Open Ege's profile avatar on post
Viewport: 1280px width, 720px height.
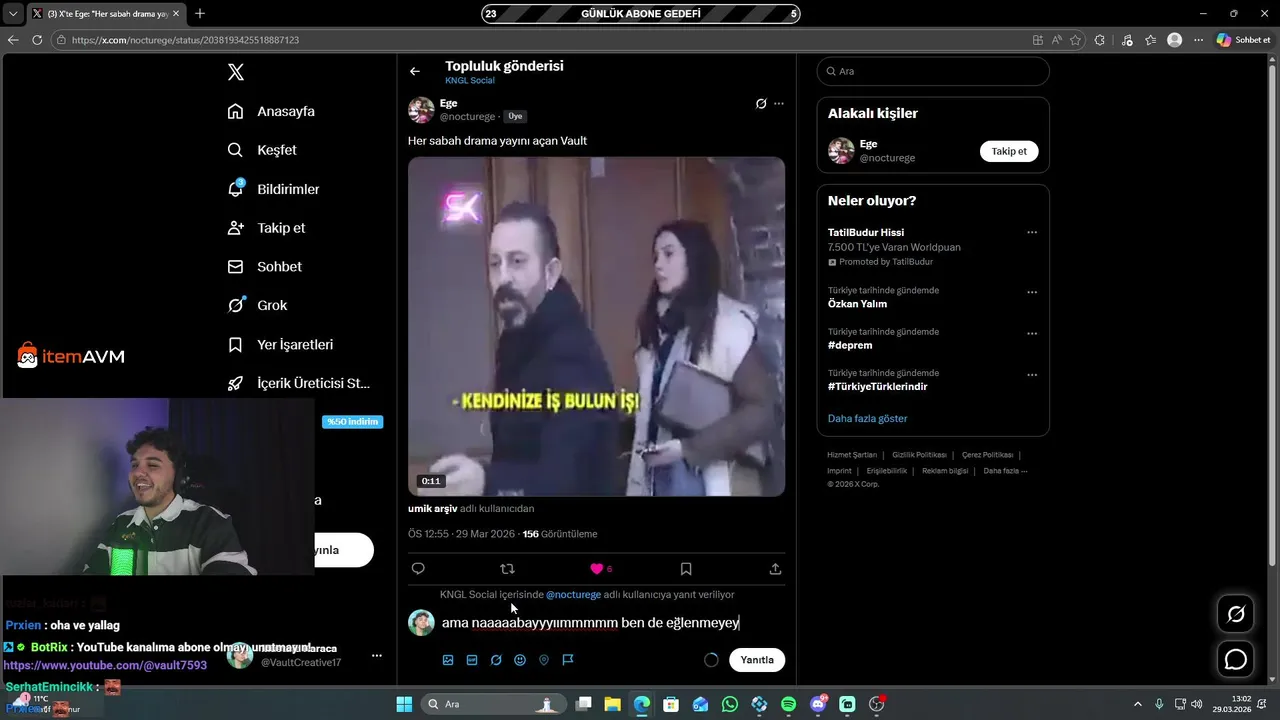[x=421, y=110]
